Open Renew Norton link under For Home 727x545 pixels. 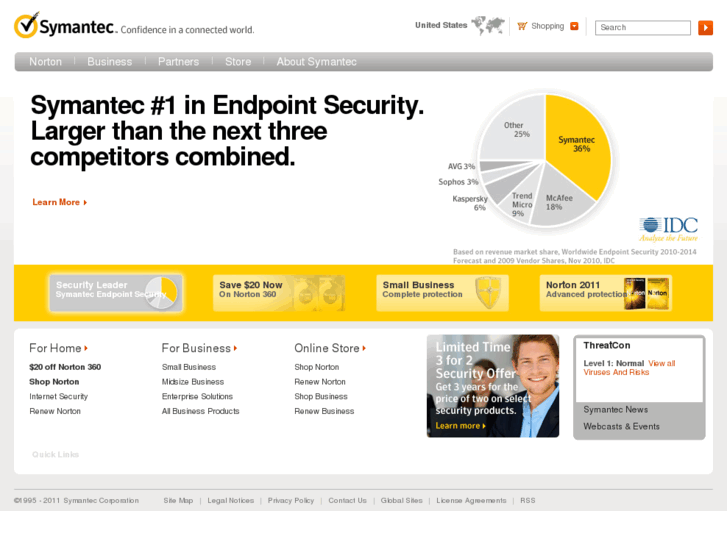pyautogui.click(x=55, y=411)
